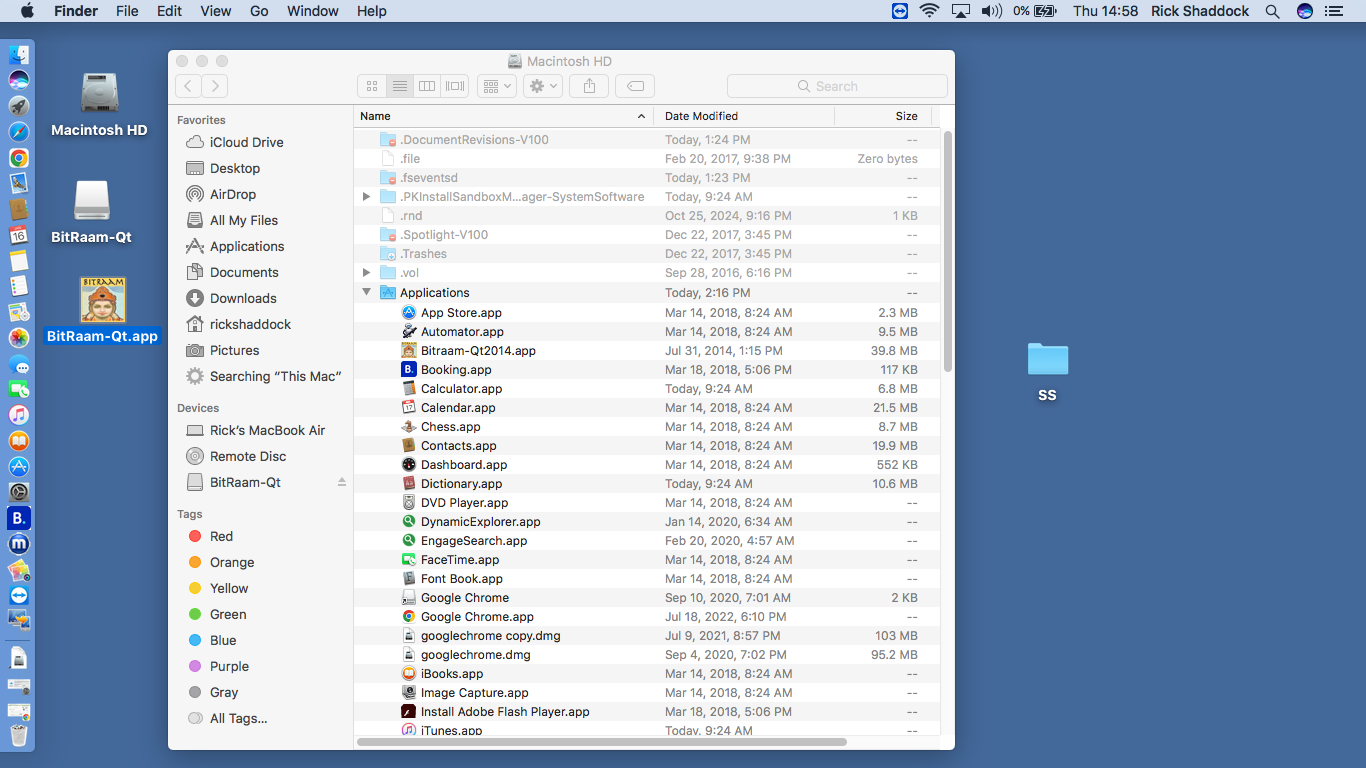Sort by Date Modified column header
Image resolution: width=1366 pixels, height=768 pixels.
702,116
